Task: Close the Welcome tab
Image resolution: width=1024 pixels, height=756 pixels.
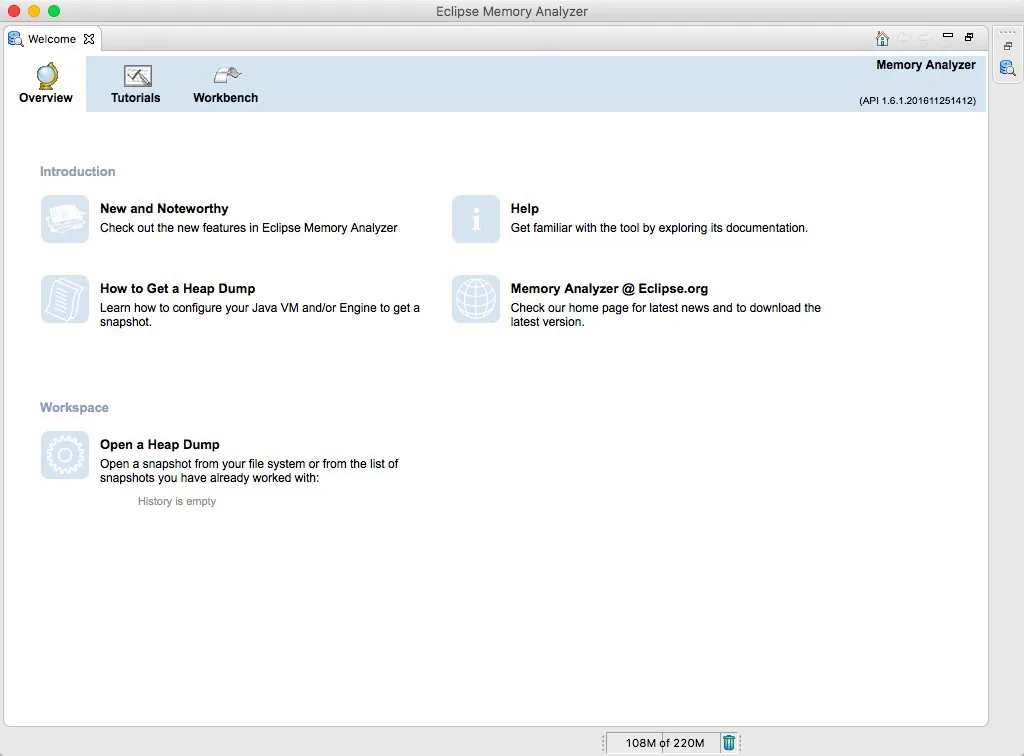Action: click(89, 39)
